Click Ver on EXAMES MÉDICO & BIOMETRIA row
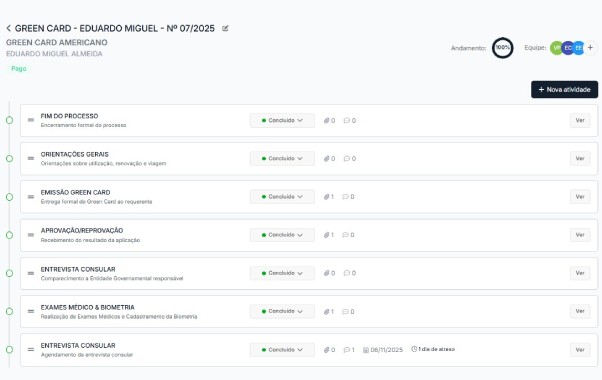This screenshot has height=380, width=602. click(580, 311)
